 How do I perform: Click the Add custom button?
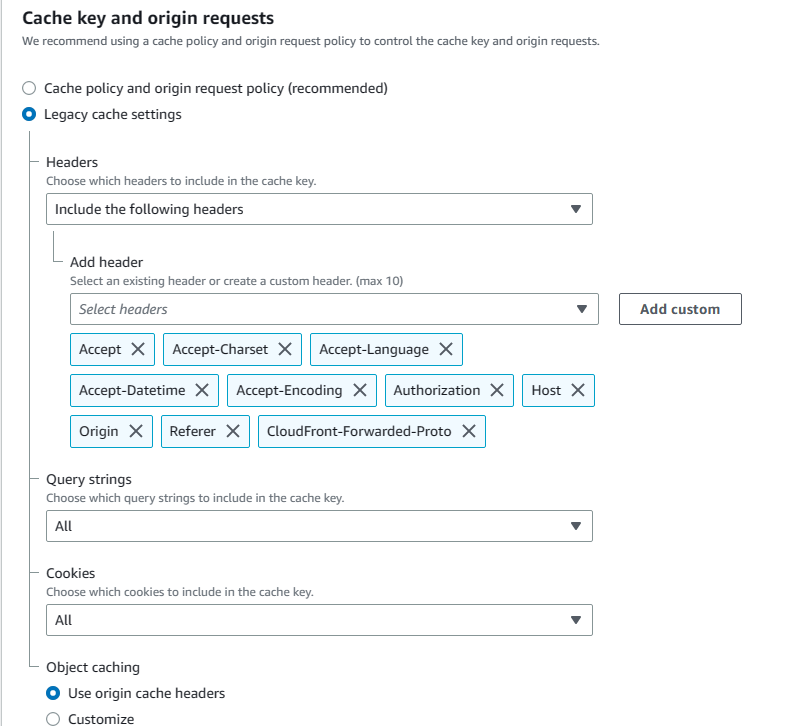click(680, 309)
